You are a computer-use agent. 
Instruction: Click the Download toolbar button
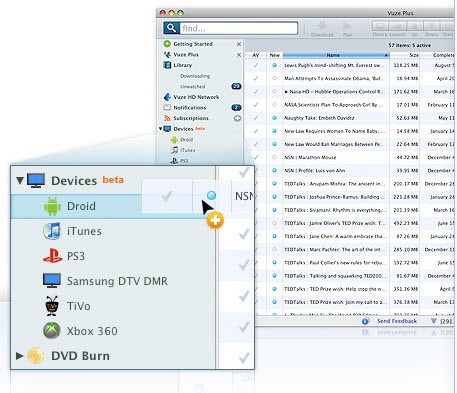pyautogui.click(x=322, y=29)
